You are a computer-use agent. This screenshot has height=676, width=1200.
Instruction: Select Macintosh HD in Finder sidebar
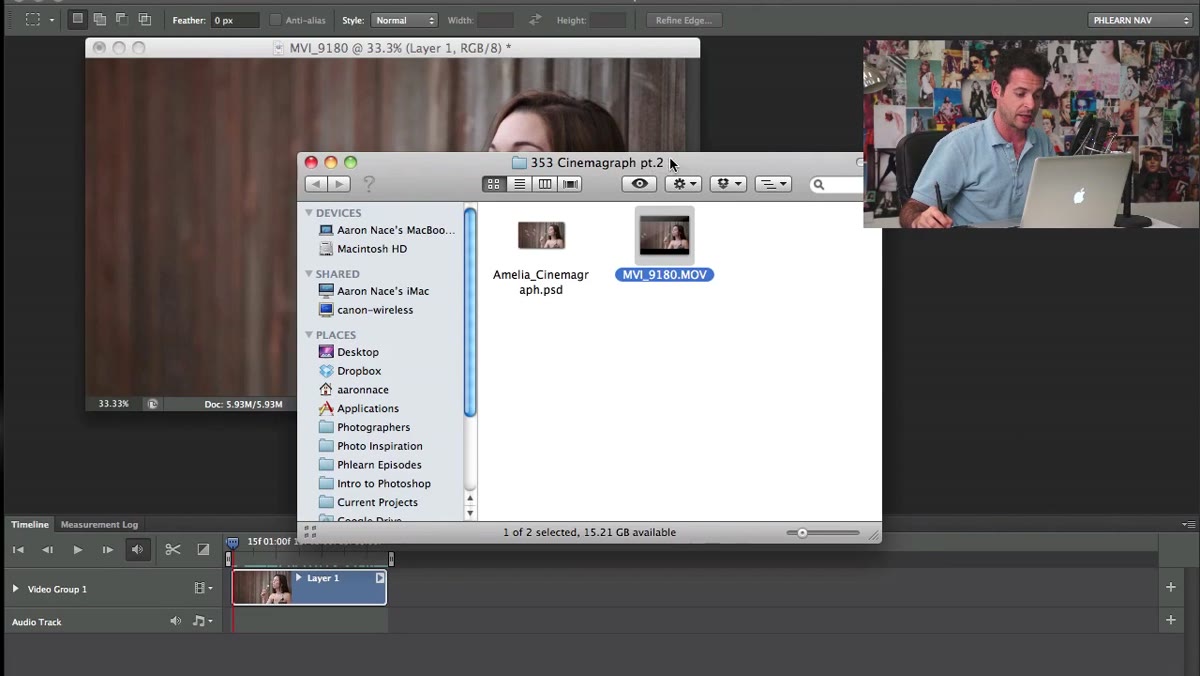click(x=372, y=248)
